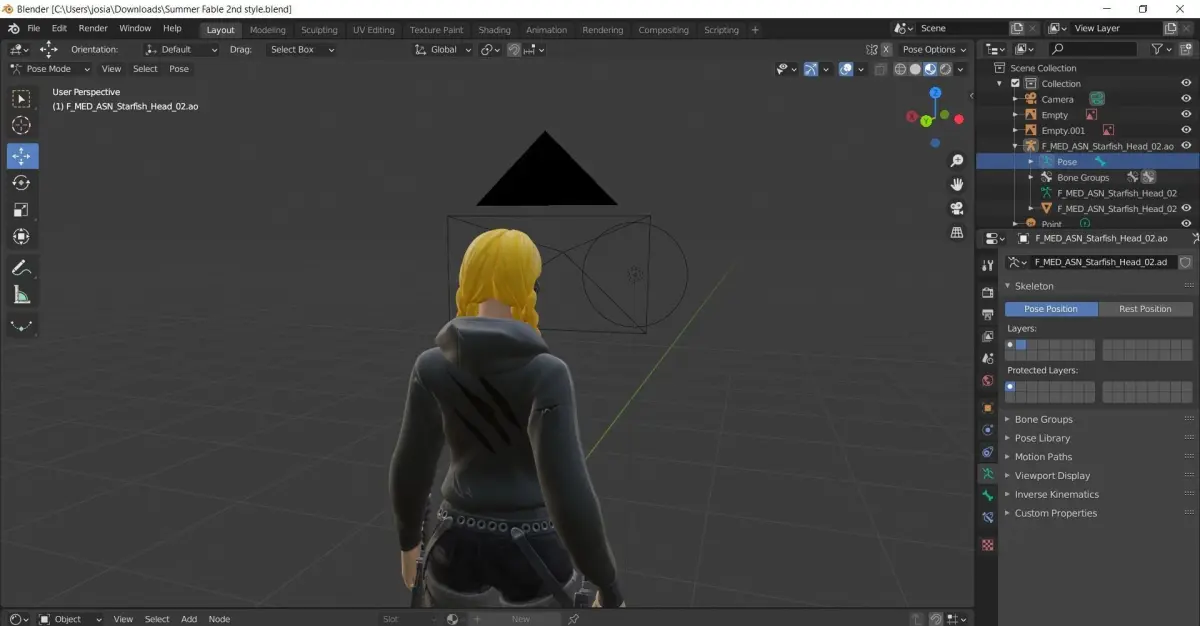This screenshot has height=626, width=1200.
Task: Open the Object Constraints properties tab
Action: (x=988, y=452)
